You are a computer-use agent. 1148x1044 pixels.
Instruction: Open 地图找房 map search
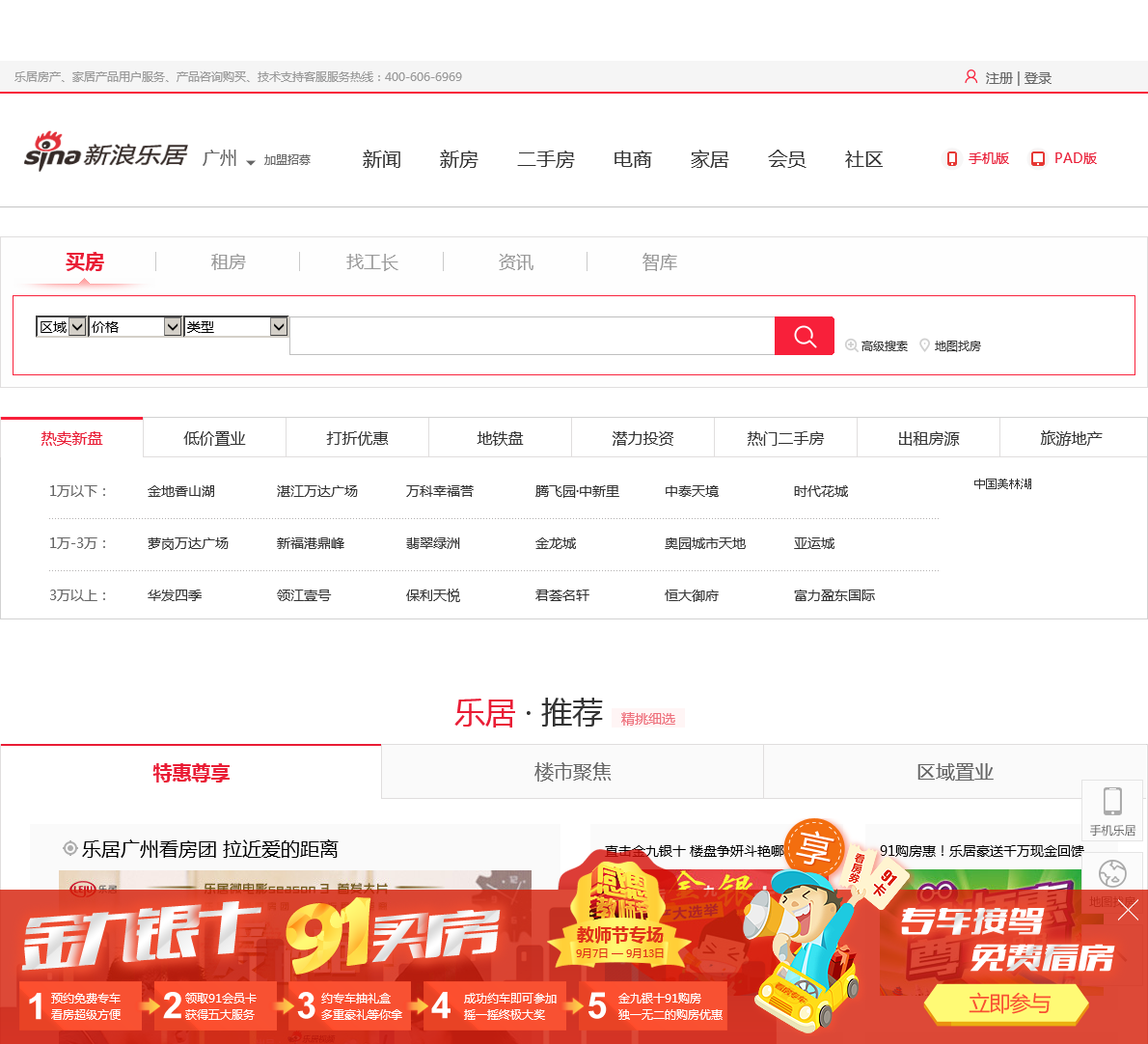949,345
